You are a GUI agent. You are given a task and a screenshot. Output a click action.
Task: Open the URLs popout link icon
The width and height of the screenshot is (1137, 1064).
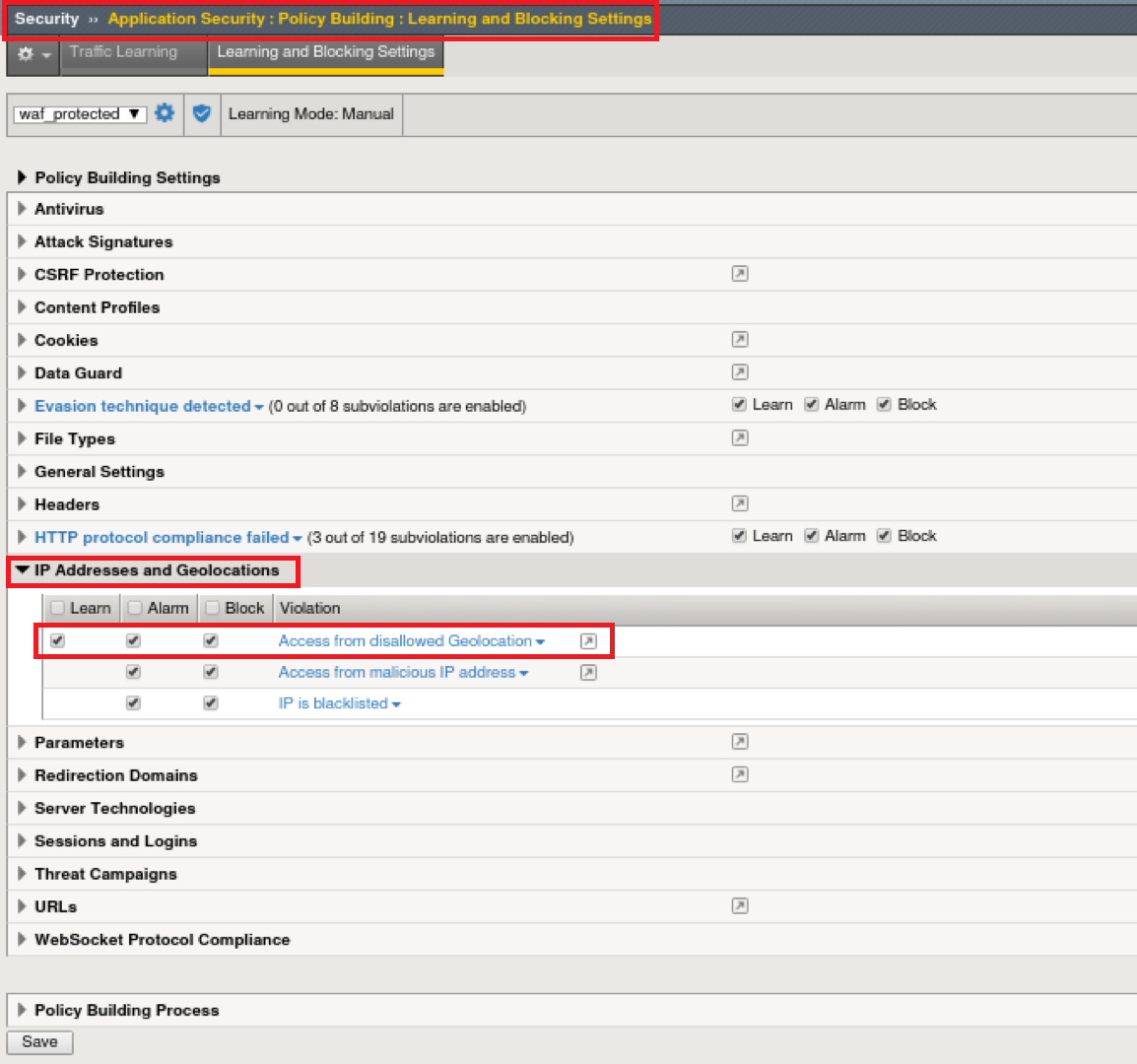(x=740, y=906)
